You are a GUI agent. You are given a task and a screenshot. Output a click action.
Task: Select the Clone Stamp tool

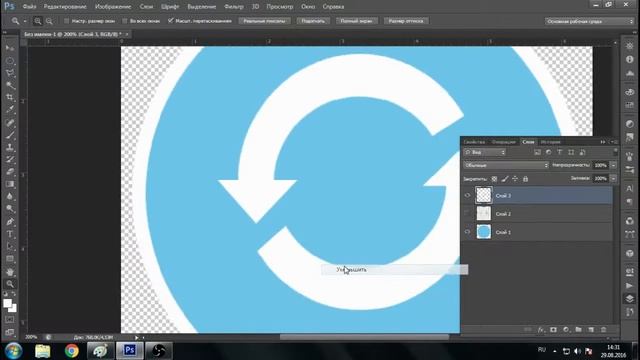click(x=10, y=147)
